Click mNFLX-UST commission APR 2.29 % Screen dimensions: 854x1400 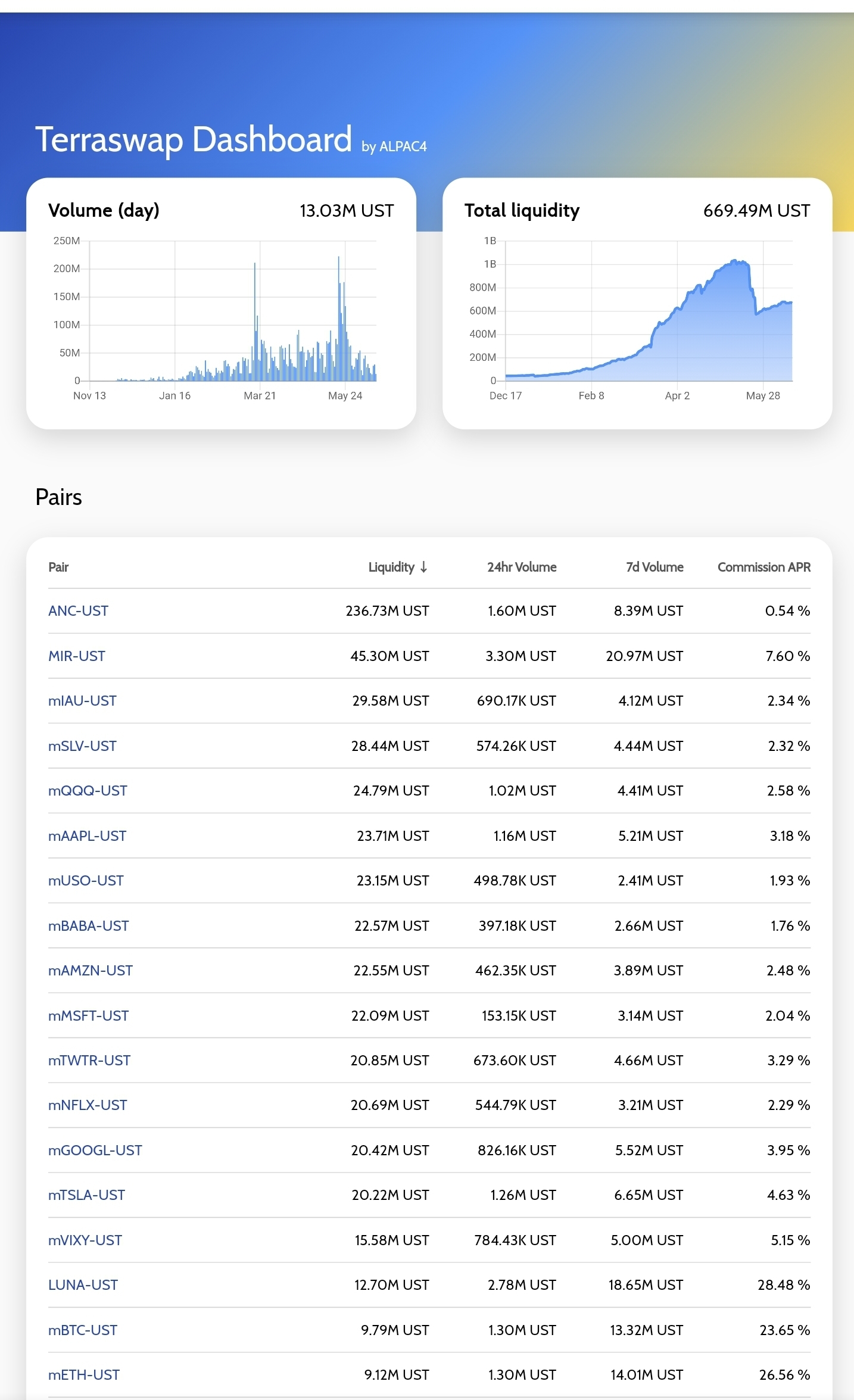click(x=789, y=1105)
